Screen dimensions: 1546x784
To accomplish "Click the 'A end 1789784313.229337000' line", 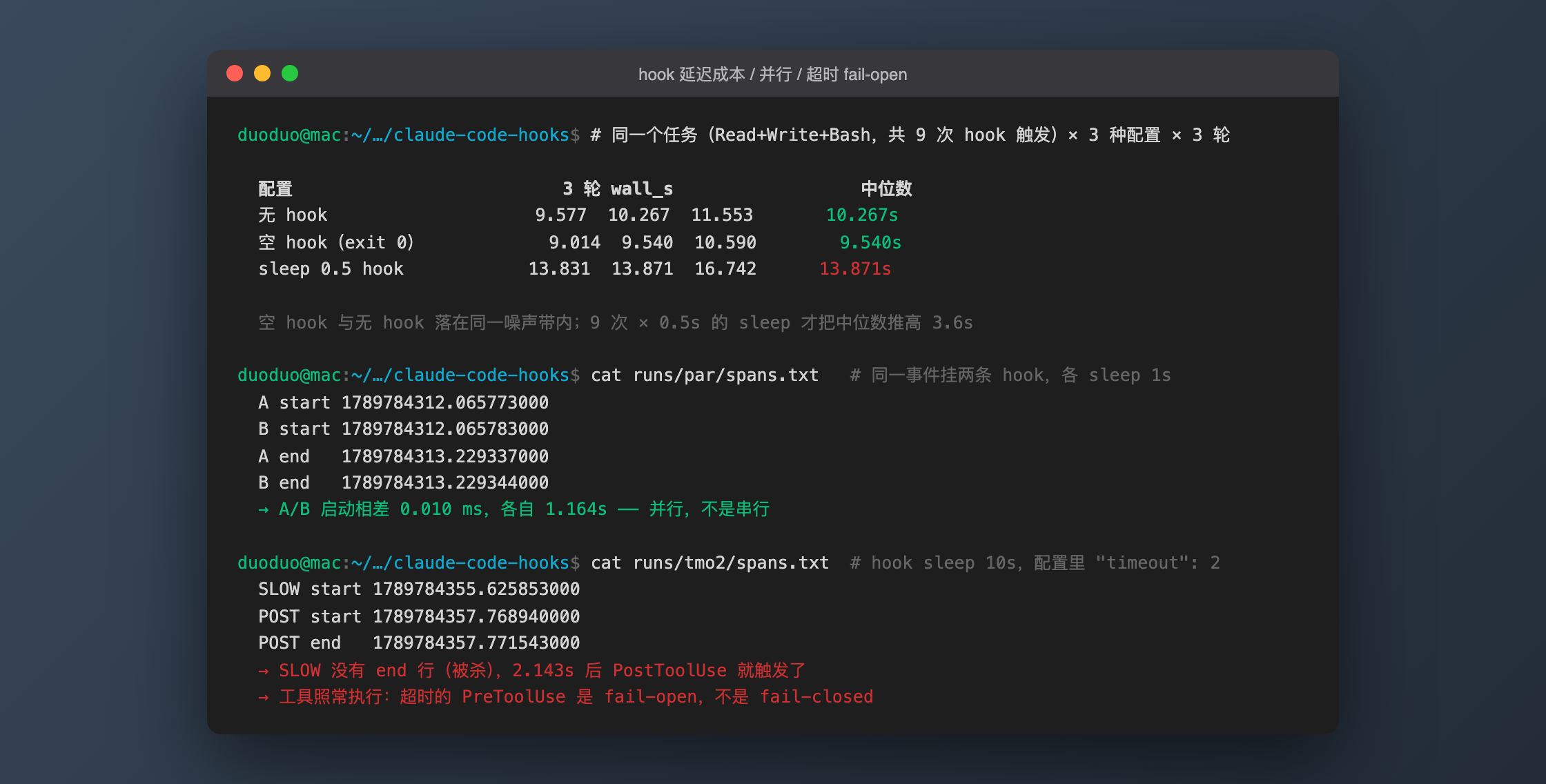I will (404, 456).
